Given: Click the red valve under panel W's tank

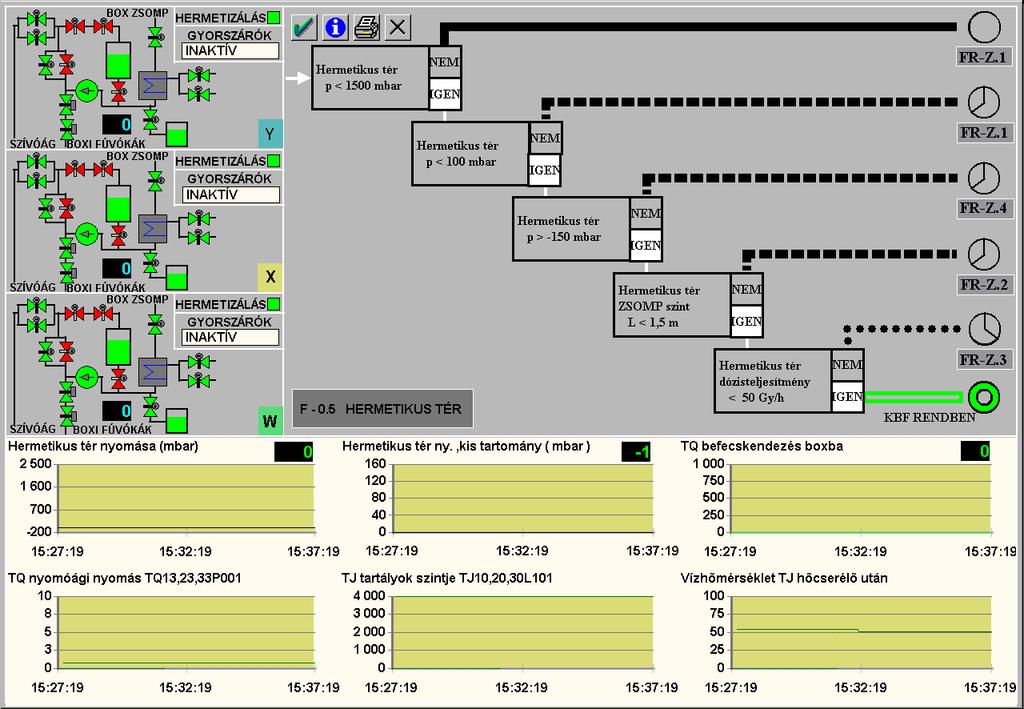Looking at the screenshot, I should pos(118,378).
